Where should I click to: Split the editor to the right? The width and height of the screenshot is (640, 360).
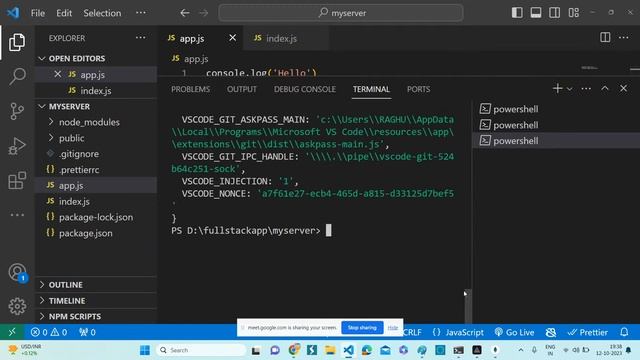click(x=605, y=38)
